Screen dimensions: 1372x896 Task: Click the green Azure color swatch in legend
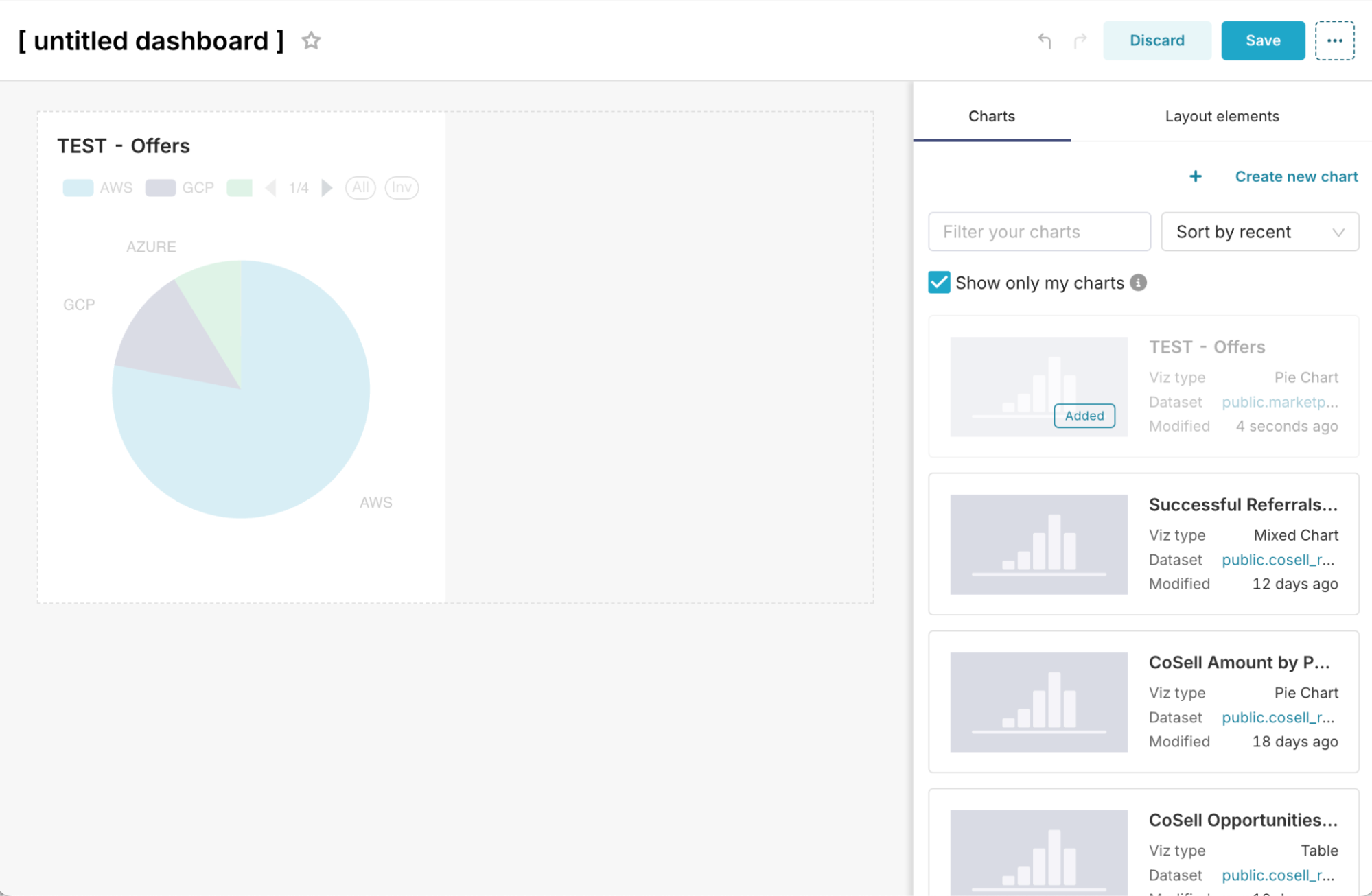pos(240,187)
